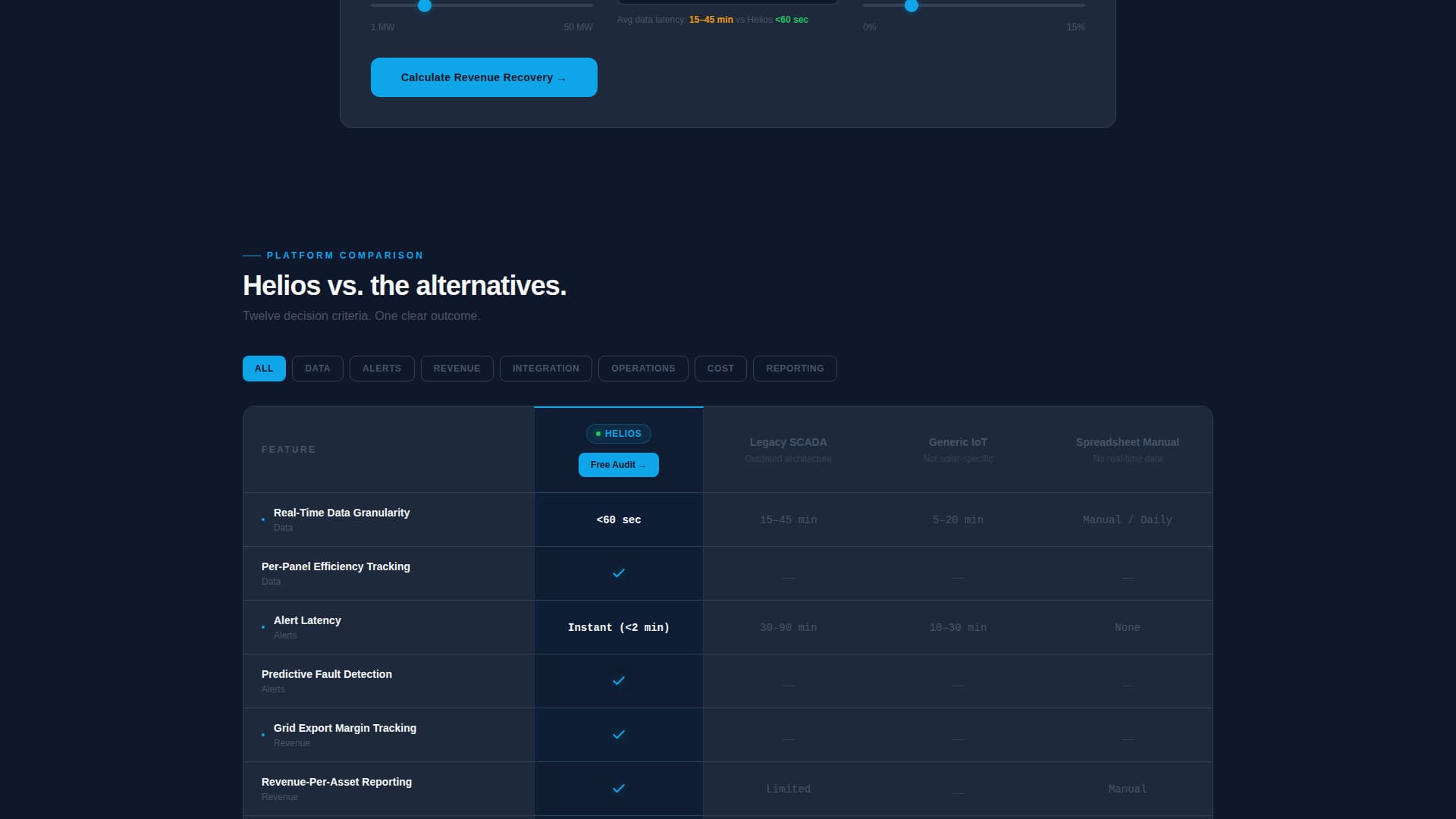
Task: Click the 'Helios vs. the alternatives.' heading
Action: tap(404, 286)
